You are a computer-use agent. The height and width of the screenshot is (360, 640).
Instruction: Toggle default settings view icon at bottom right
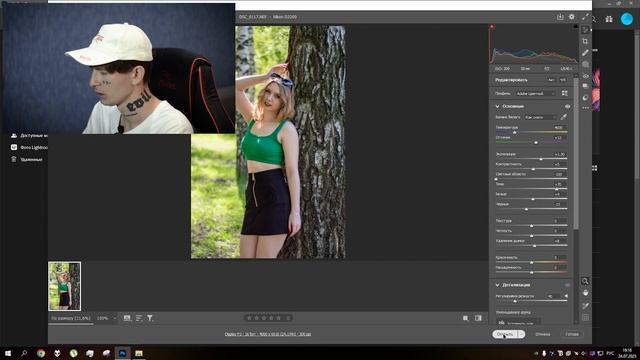point(478,318)
